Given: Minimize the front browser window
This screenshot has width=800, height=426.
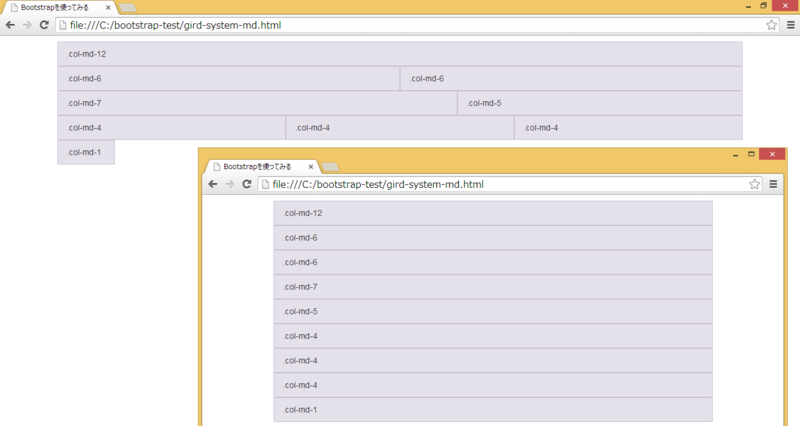Looking at the screenshot, I should 735,154.
